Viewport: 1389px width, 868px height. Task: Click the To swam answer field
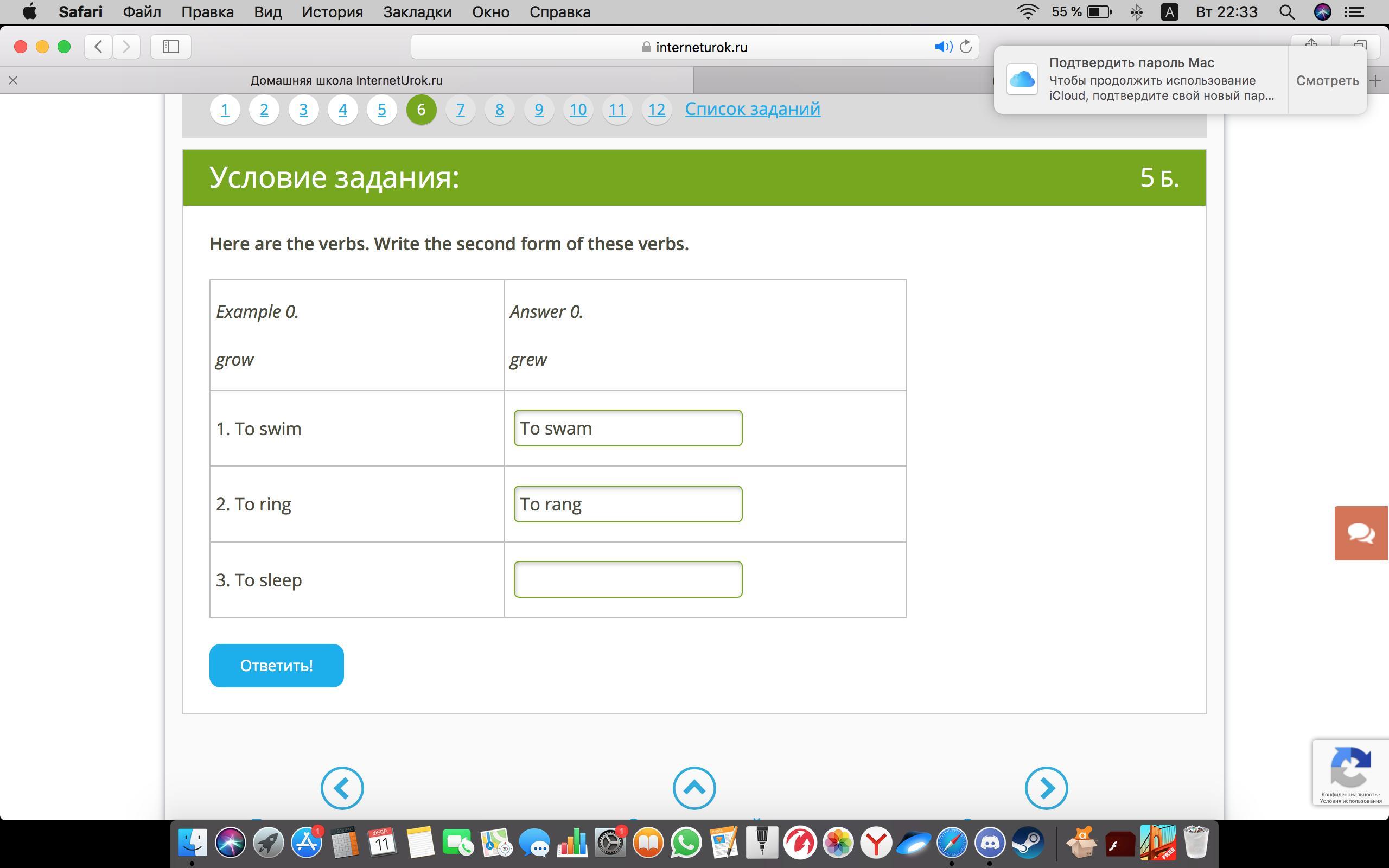point(627,427)
